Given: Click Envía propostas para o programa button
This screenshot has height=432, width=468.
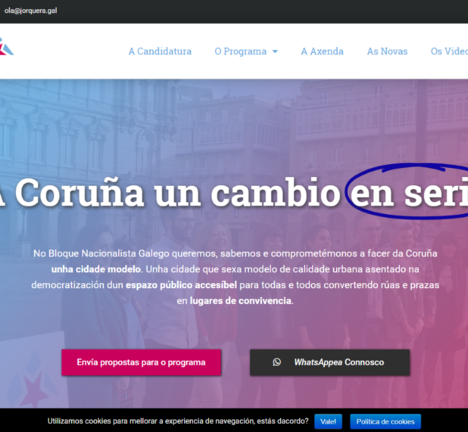Looking at the screenshot, I should point(141,362).
